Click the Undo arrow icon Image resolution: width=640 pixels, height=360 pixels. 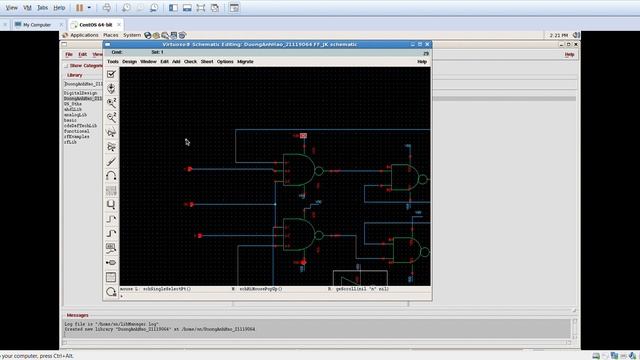coord(111,176)
